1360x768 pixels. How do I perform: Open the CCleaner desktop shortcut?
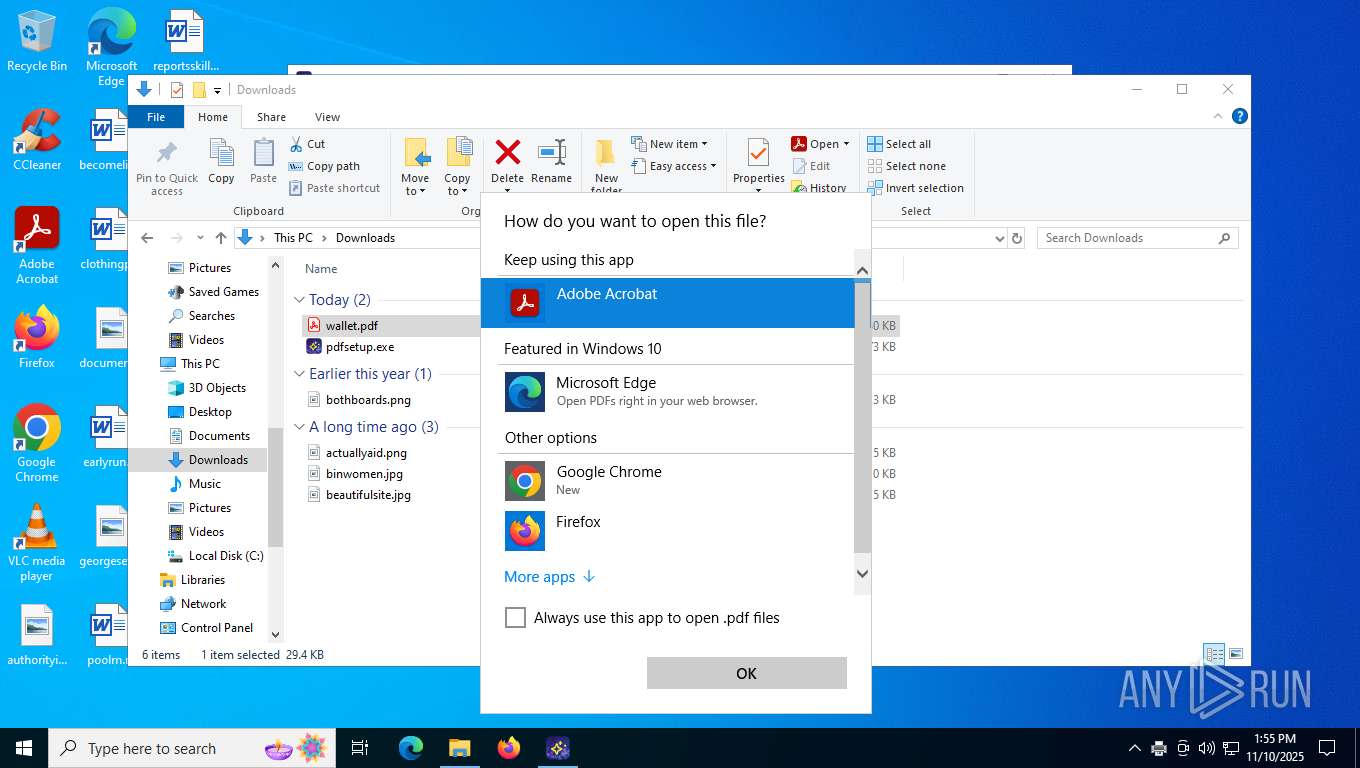(37, 140)
